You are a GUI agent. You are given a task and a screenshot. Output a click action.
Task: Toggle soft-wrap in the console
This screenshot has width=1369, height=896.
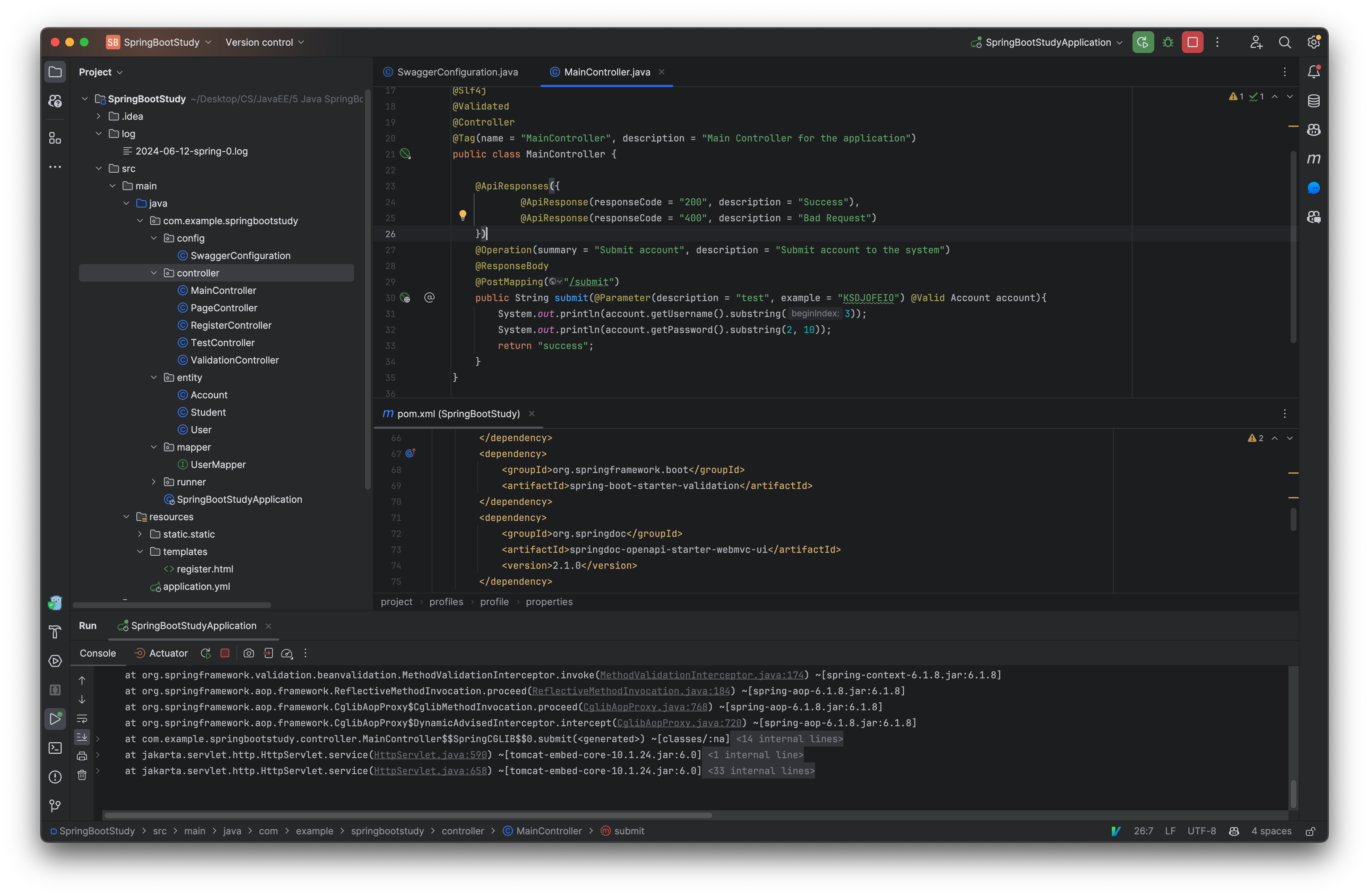82,718
